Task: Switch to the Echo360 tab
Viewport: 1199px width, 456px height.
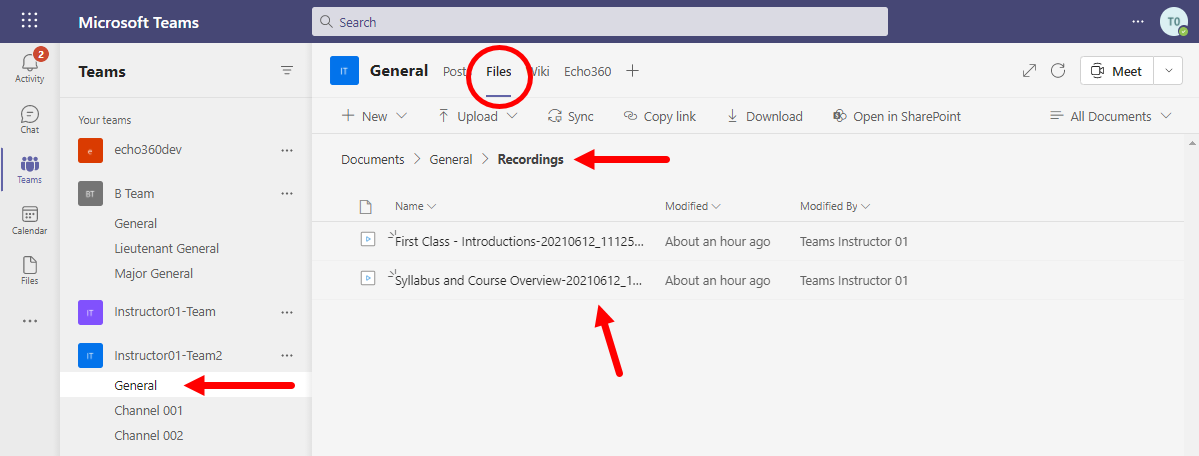Action: (x=587, y=72)
